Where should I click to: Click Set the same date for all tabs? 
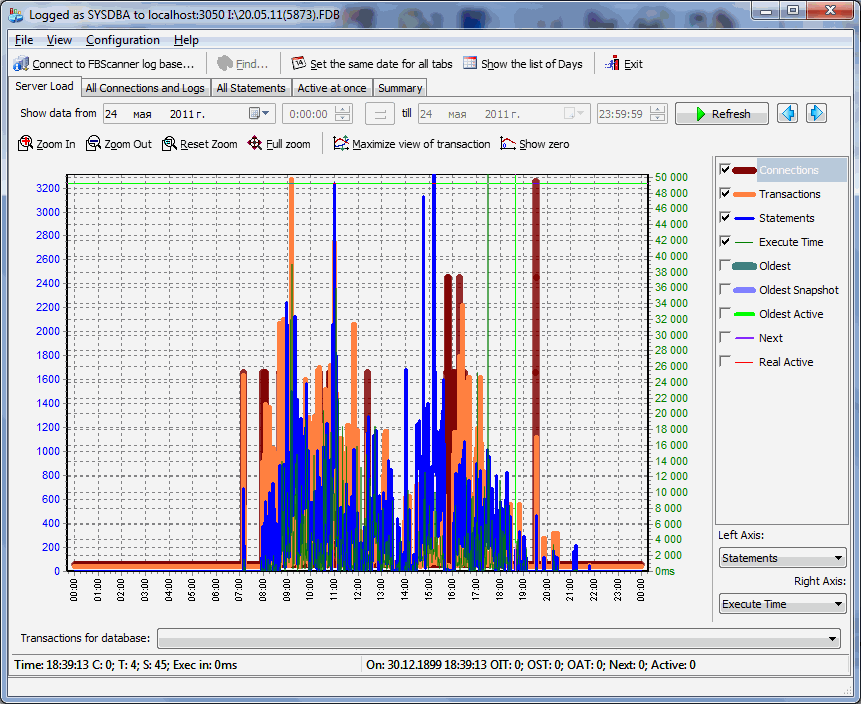[x=371, y=64]
